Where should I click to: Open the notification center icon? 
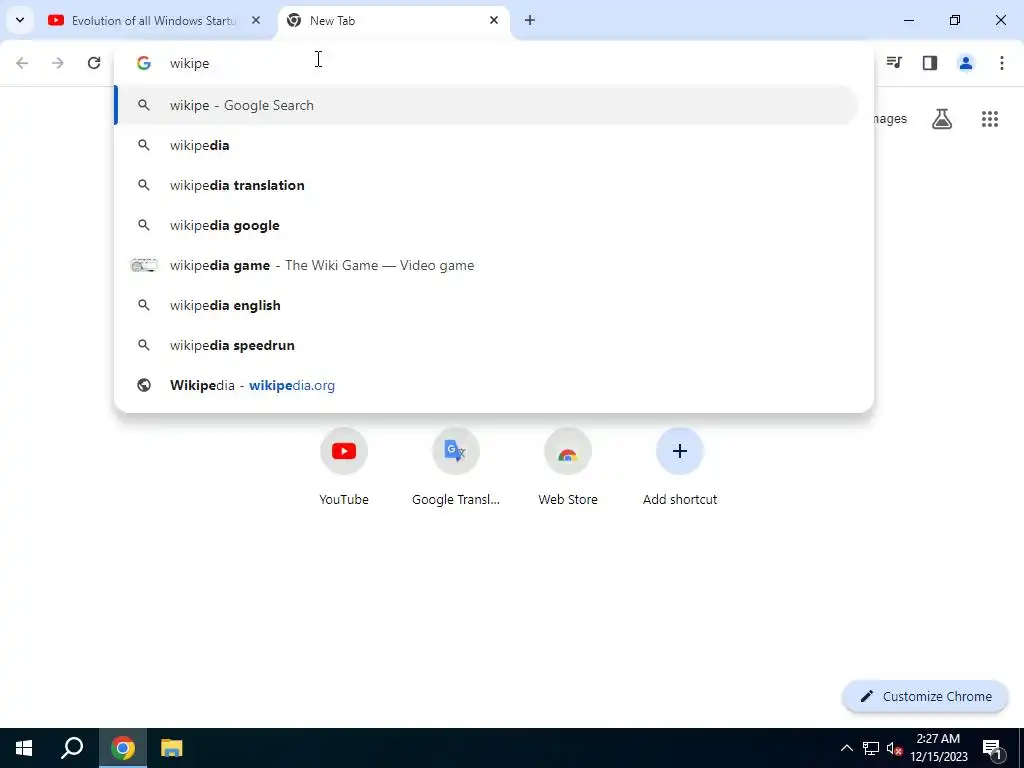pos(991,748)
